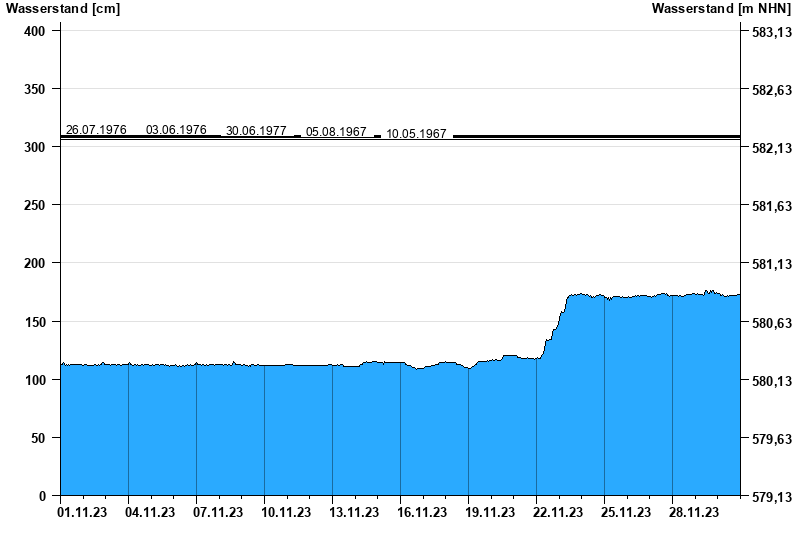Select the 580,63 tick on right axis
The height and width of the screenshot is (550, 800).
[766, 323]
